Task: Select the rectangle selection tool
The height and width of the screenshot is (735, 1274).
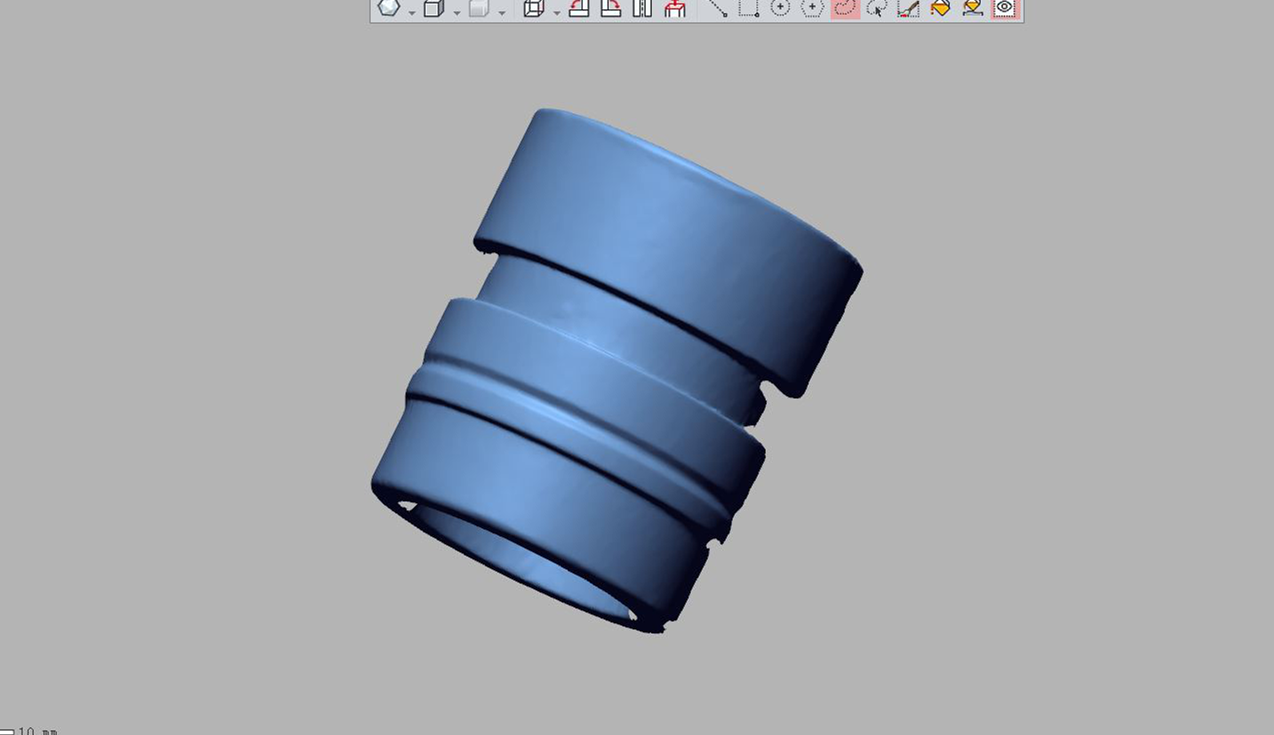Action: pyautogui.click(x=748, y=8)
